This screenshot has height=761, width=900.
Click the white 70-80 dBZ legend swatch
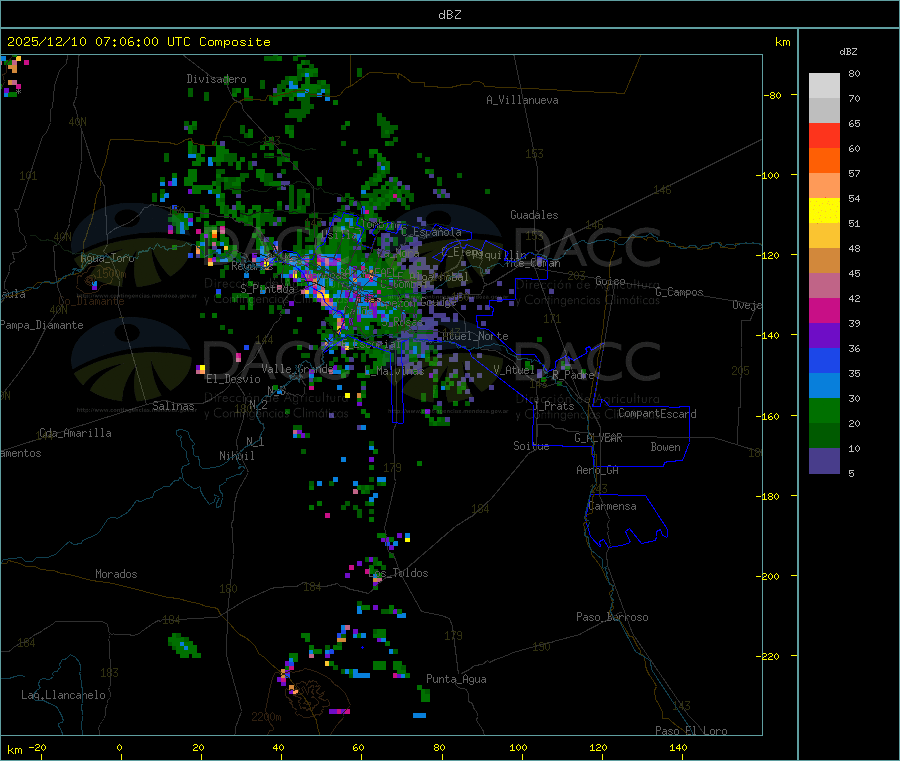[824, 86]
